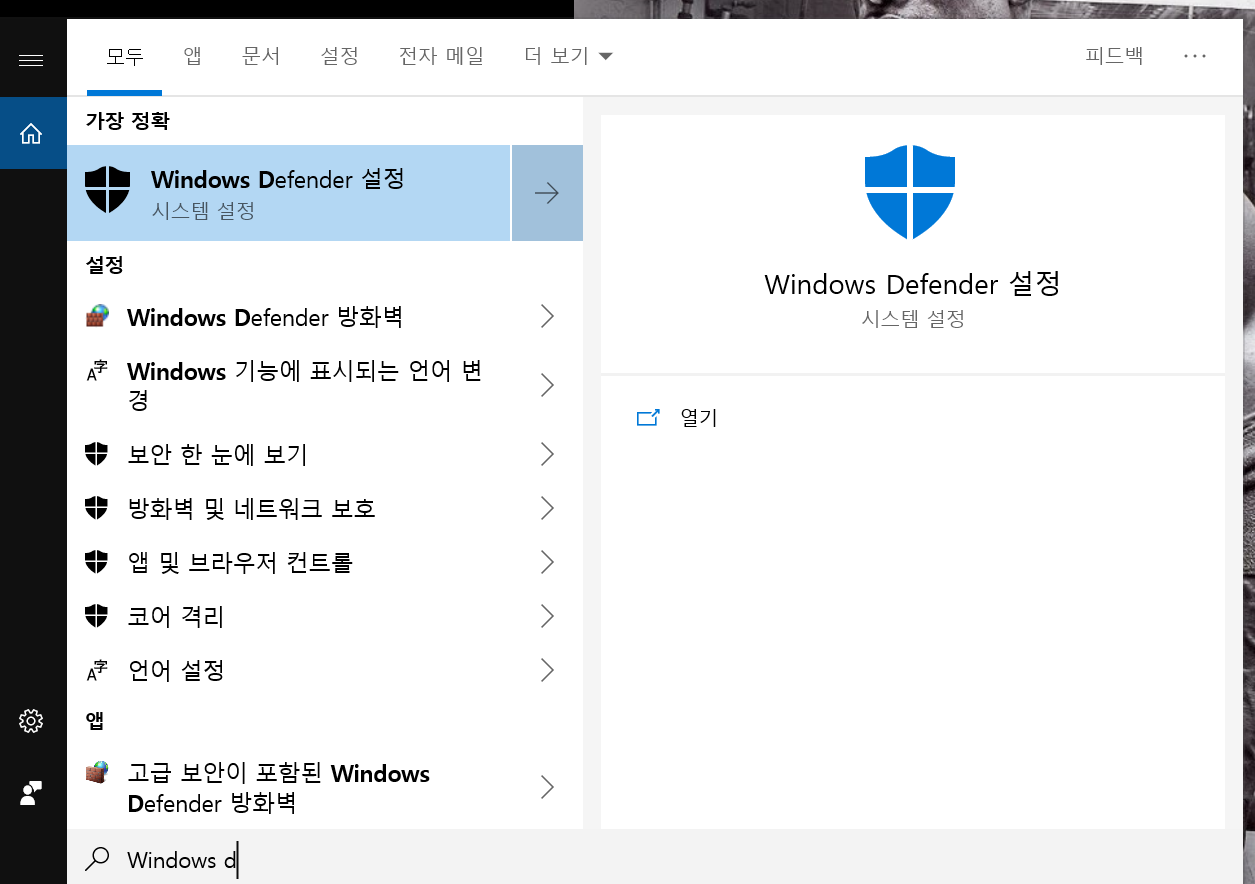The height and width of the screenshot is (884, 1255).
Task: Click the Windows Defender 설정 title in preview pane
Action: pyautogui.click(x=912, y=284)
